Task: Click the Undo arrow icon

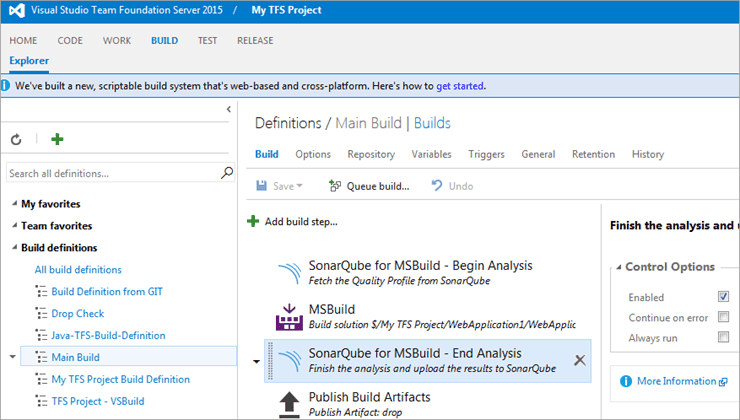Action: (x=437, y=185)
